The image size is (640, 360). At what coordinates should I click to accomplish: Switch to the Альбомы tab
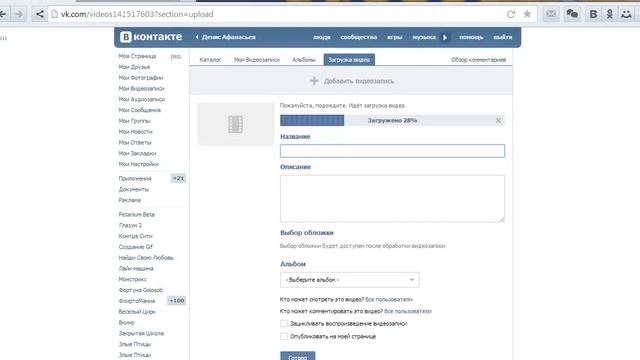tap(304, 60)
